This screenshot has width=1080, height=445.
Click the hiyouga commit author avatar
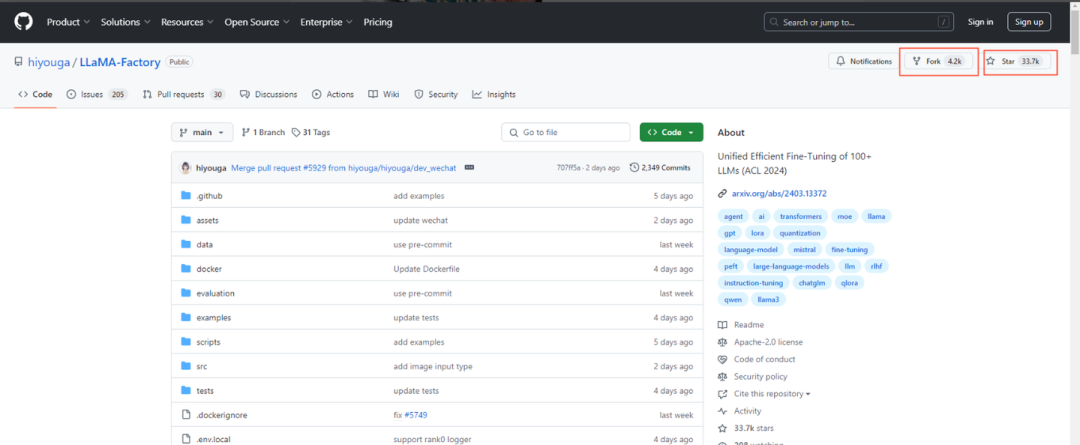[x=185, y=167]
